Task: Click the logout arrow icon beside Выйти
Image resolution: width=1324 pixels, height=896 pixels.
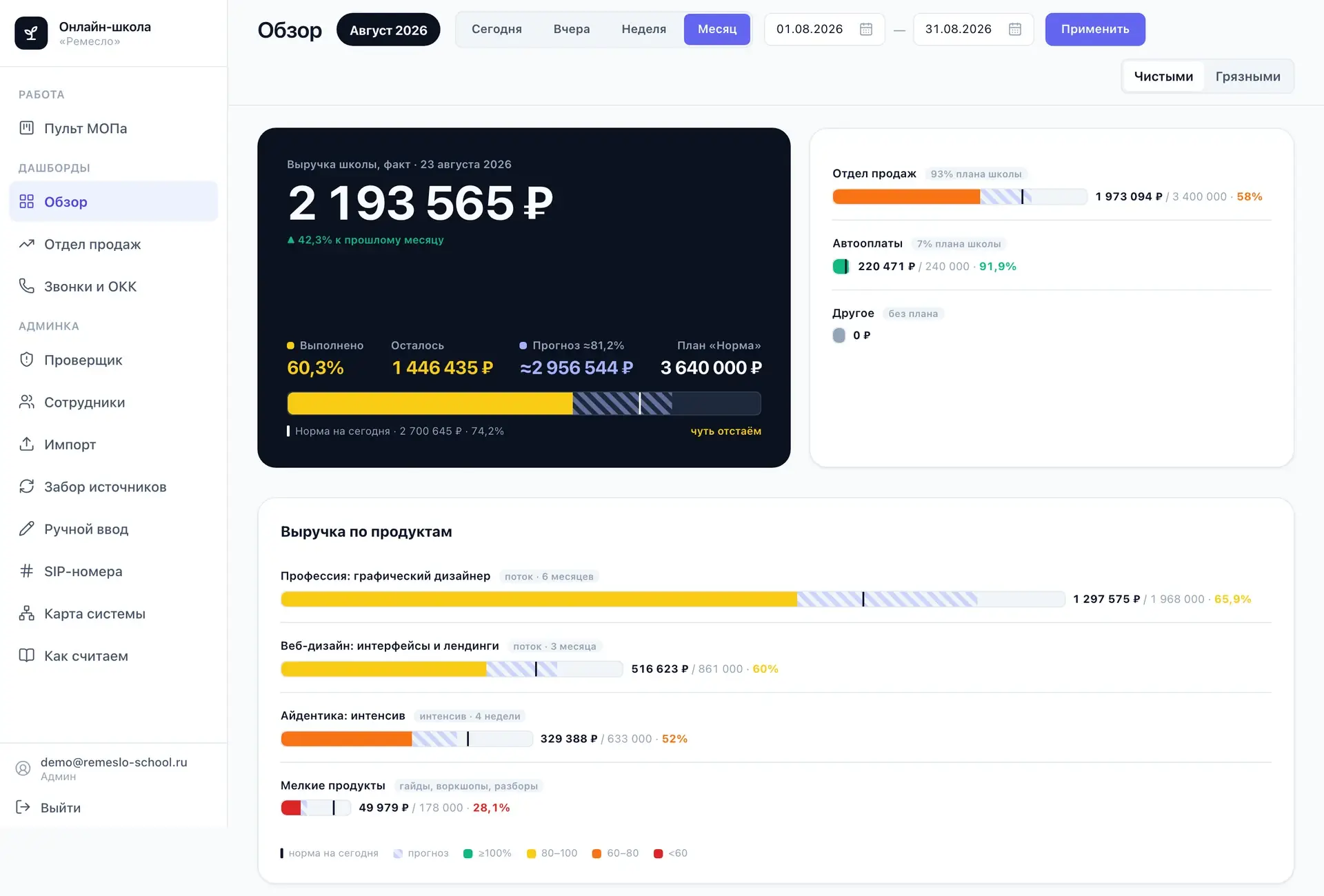Action: click(x=23, y=807)
